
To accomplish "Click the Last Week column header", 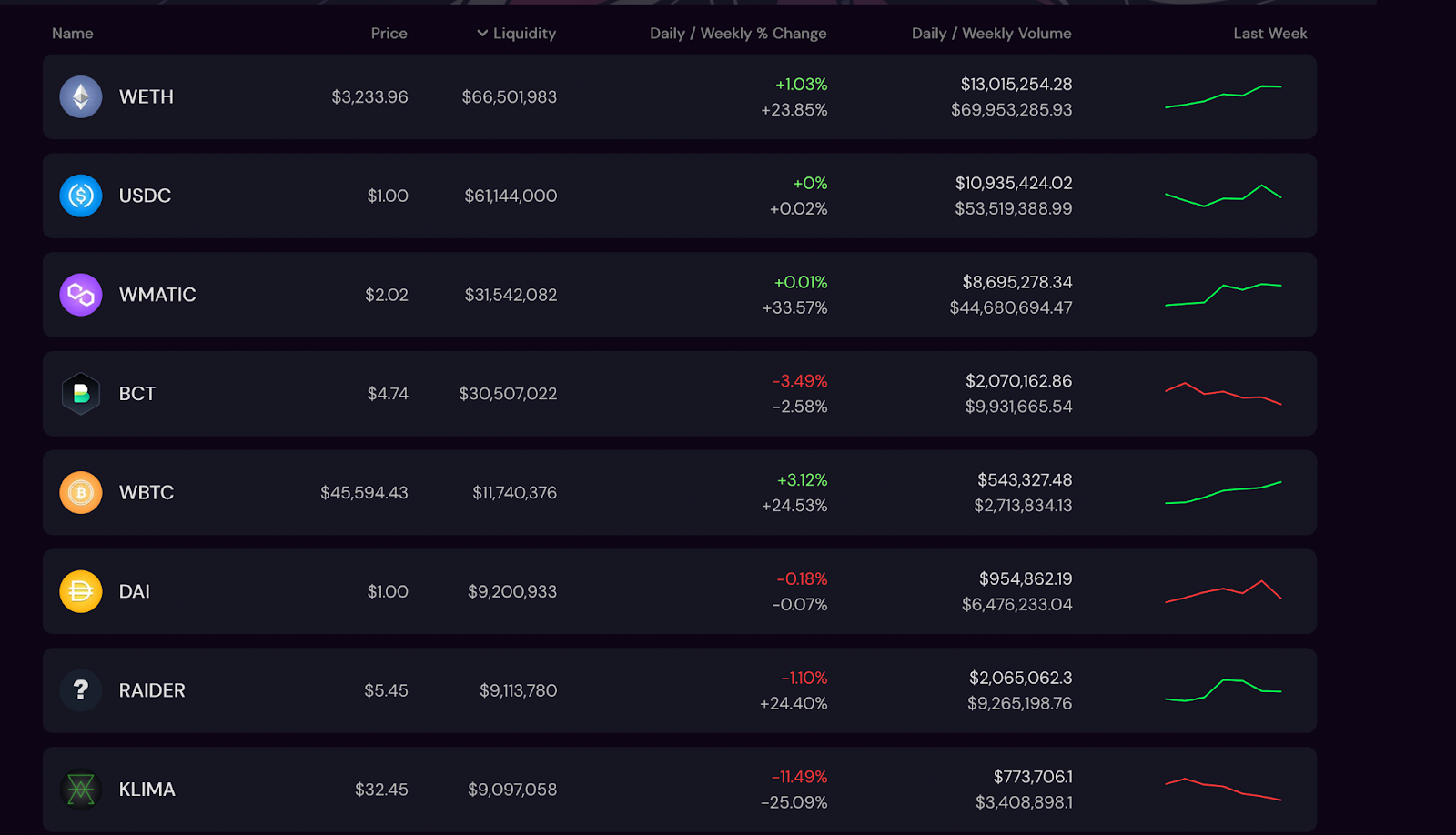I will [1269, 34].
